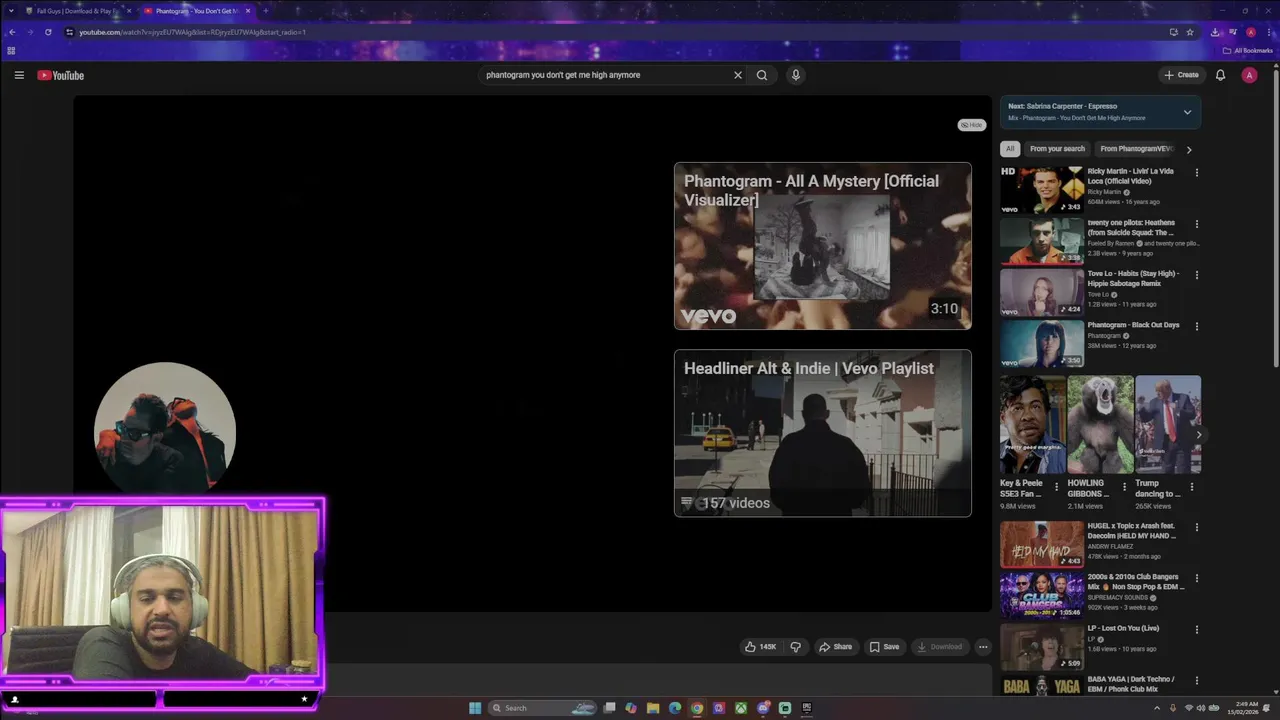Viewport: 1280px width, 720px height.
Task: Show more Shorts with the right arrow
Action: [1198, 435]
